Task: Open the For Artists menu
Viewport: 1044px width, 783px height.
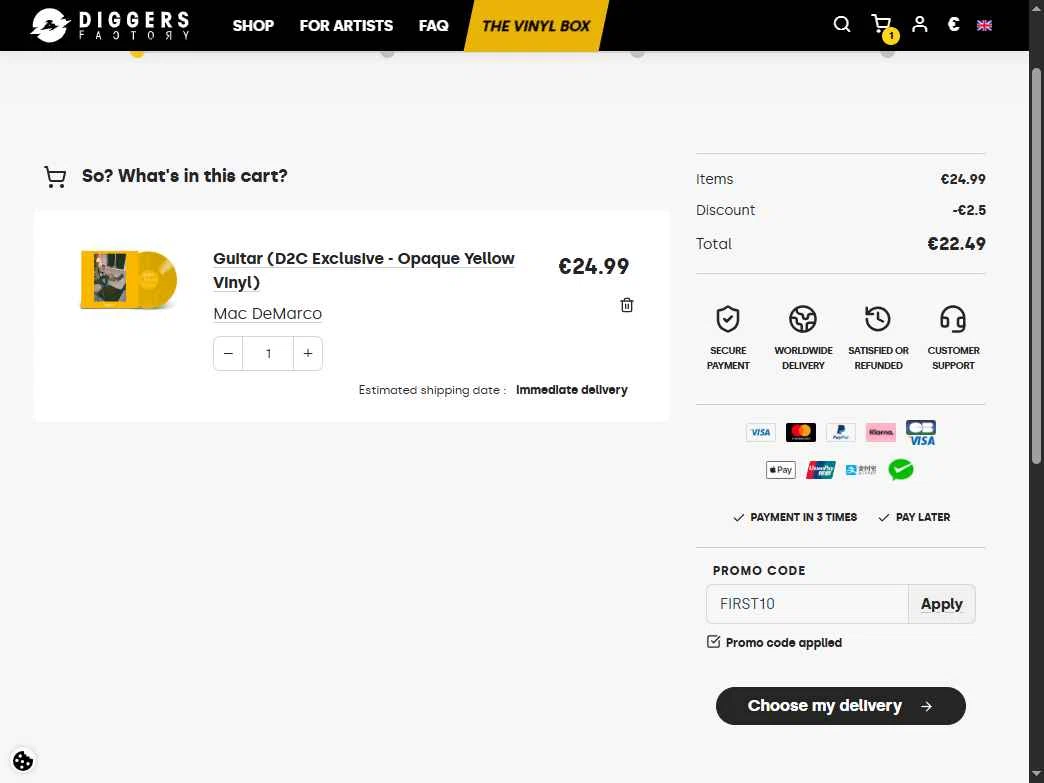Action: click(346, 25)
